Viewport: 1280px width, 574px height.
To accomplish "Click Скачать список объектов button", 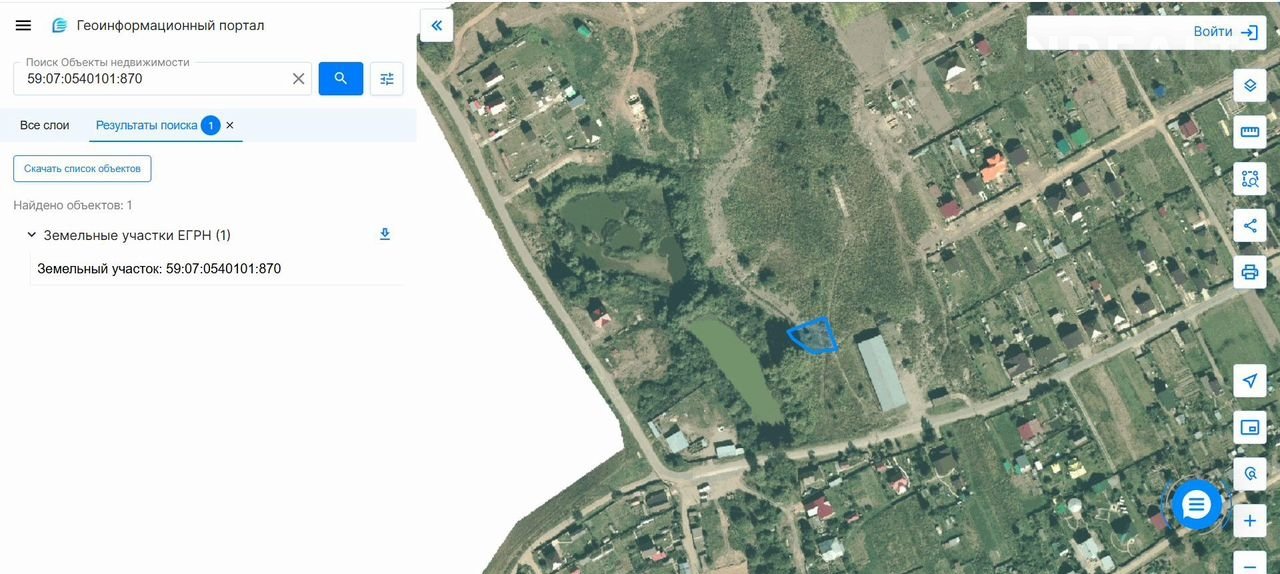I will (82, 169).
